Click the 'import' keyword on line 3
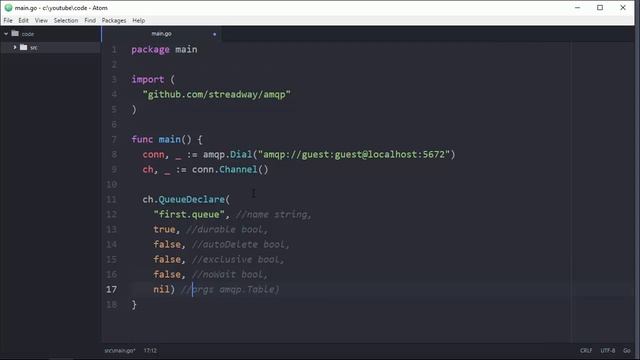Screen dimensions: 640x360 pyautogui.click(x=148, y=80)
